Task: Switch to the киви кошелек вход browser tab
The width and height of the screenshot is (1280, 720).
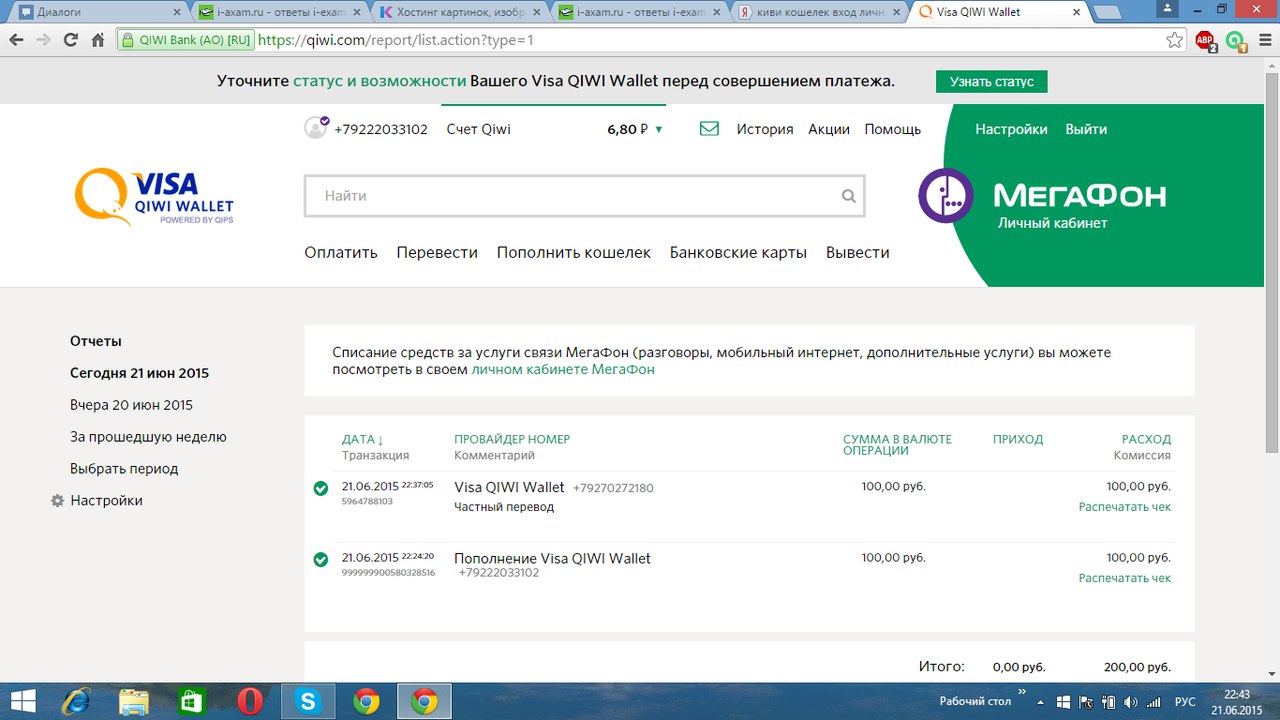Action: pyautogui.click(x=820, y=12)
